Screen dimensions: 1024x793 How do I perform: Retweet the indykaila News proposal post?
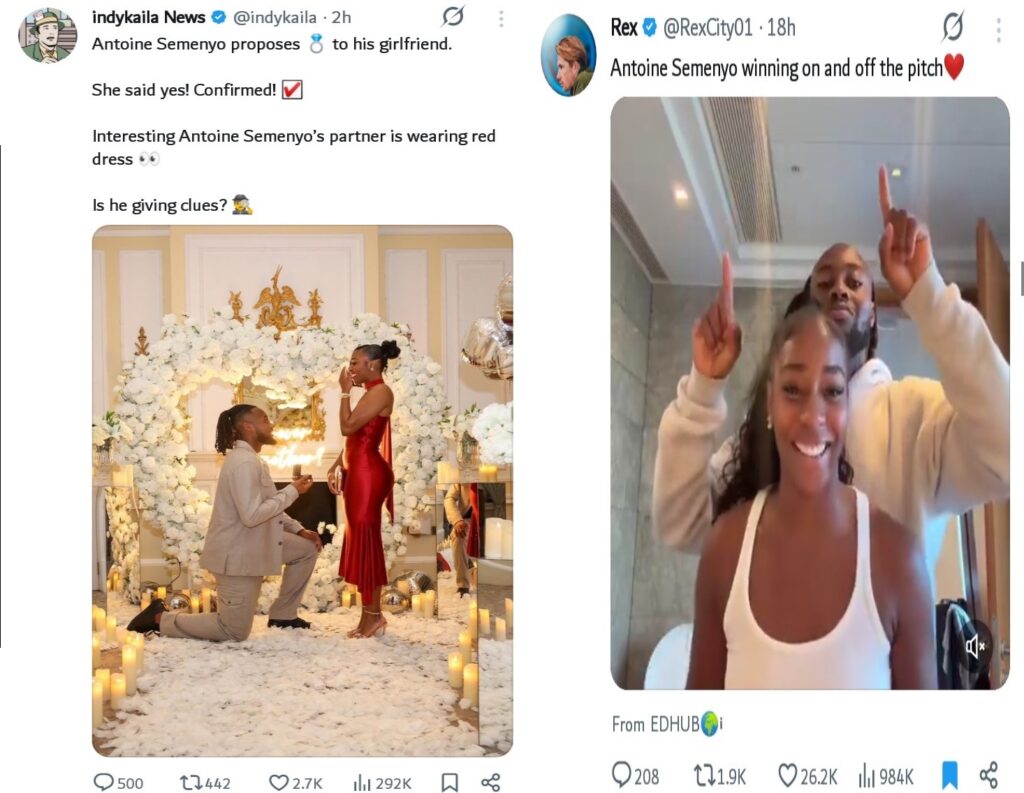(x=192, y=782)
